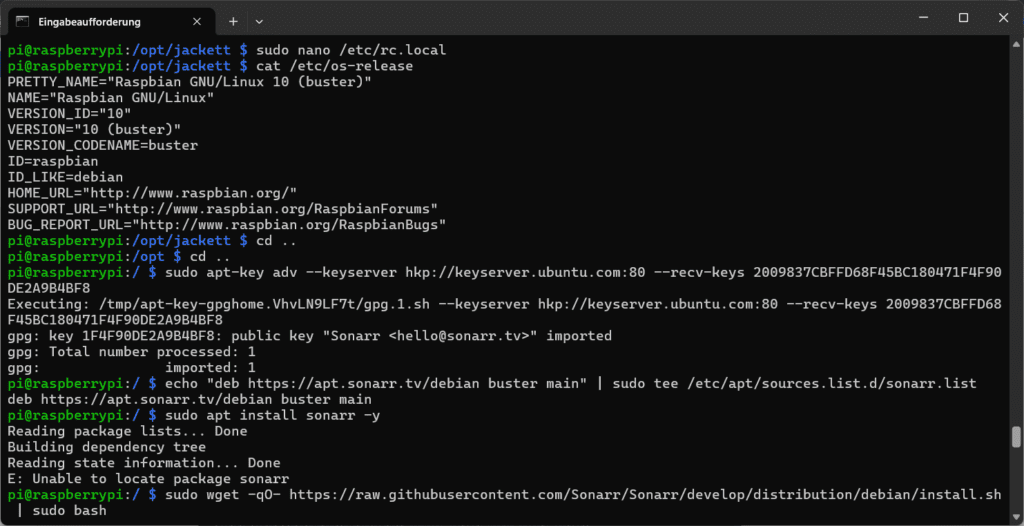This screenshot has height=526, width=1024.
Task: Click the vertical scrollbar thumb
Action: coord(1016,437)
